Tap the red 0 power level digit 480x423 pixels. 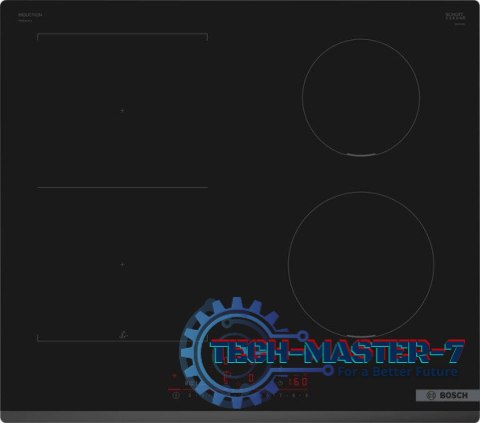[250, 378]
